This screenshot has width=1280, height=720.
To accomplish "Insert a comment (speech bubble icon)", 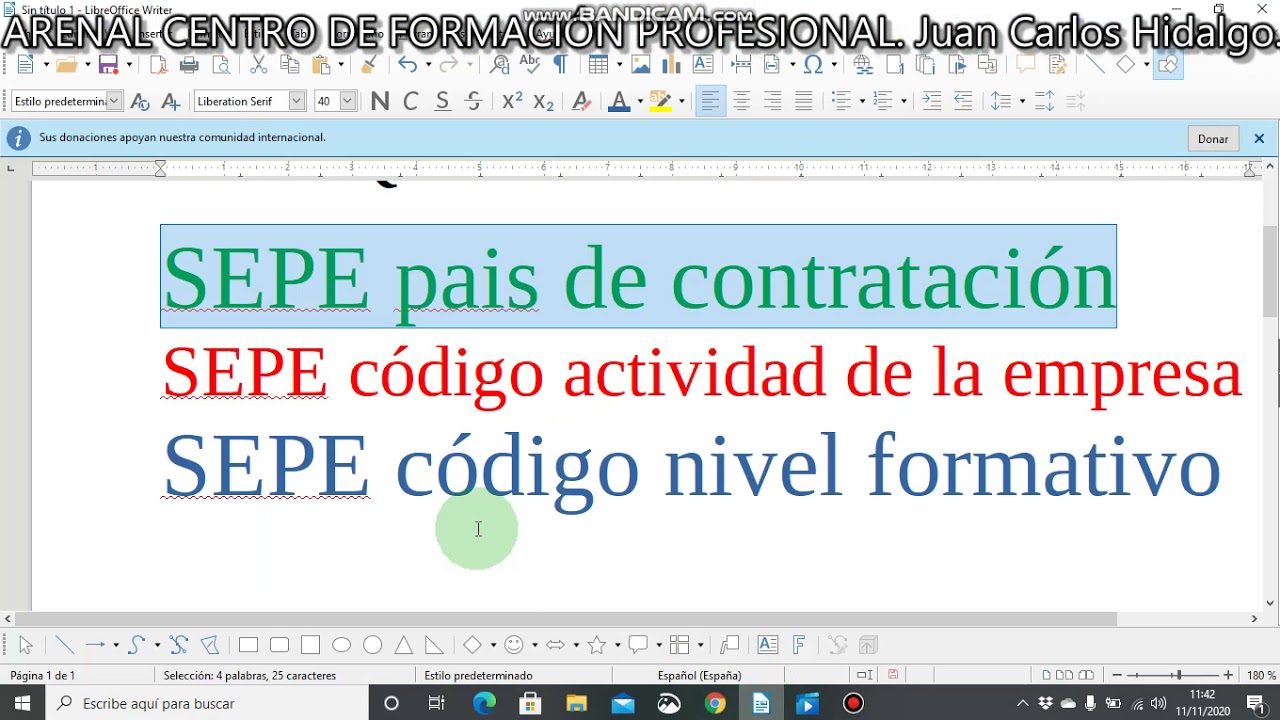I will click(1025, 65).
